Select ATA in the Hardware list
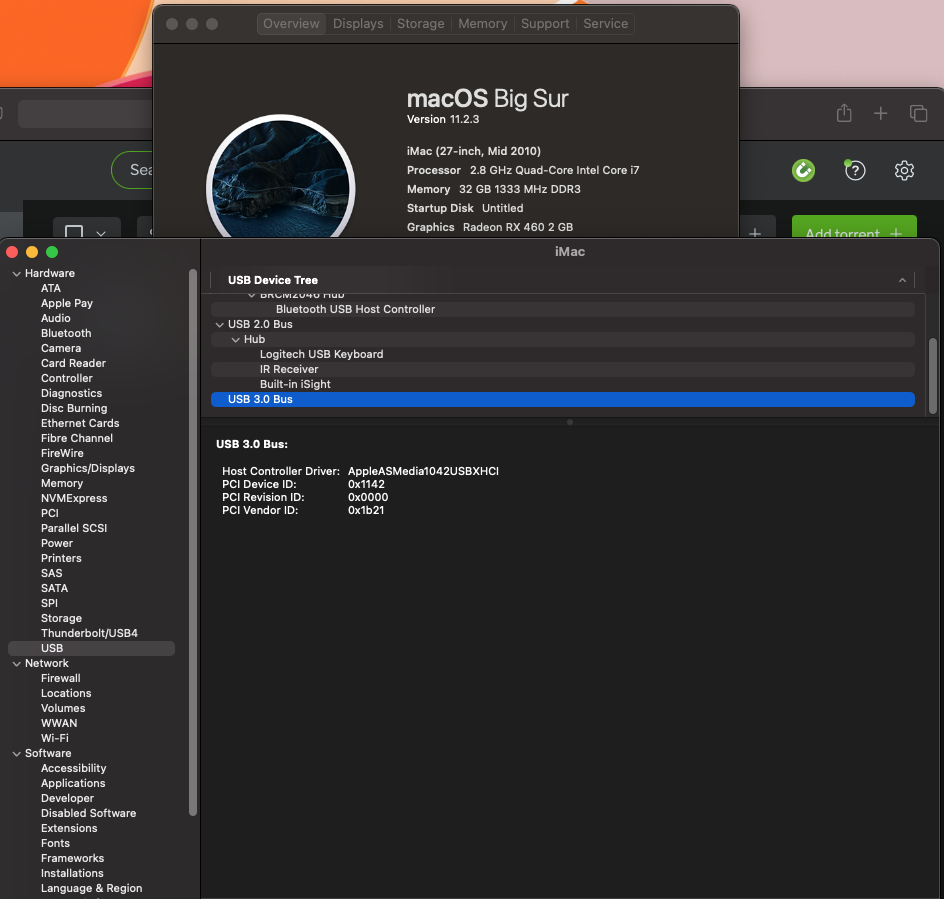This screenshot has width=944, height=899. (51, 288)
